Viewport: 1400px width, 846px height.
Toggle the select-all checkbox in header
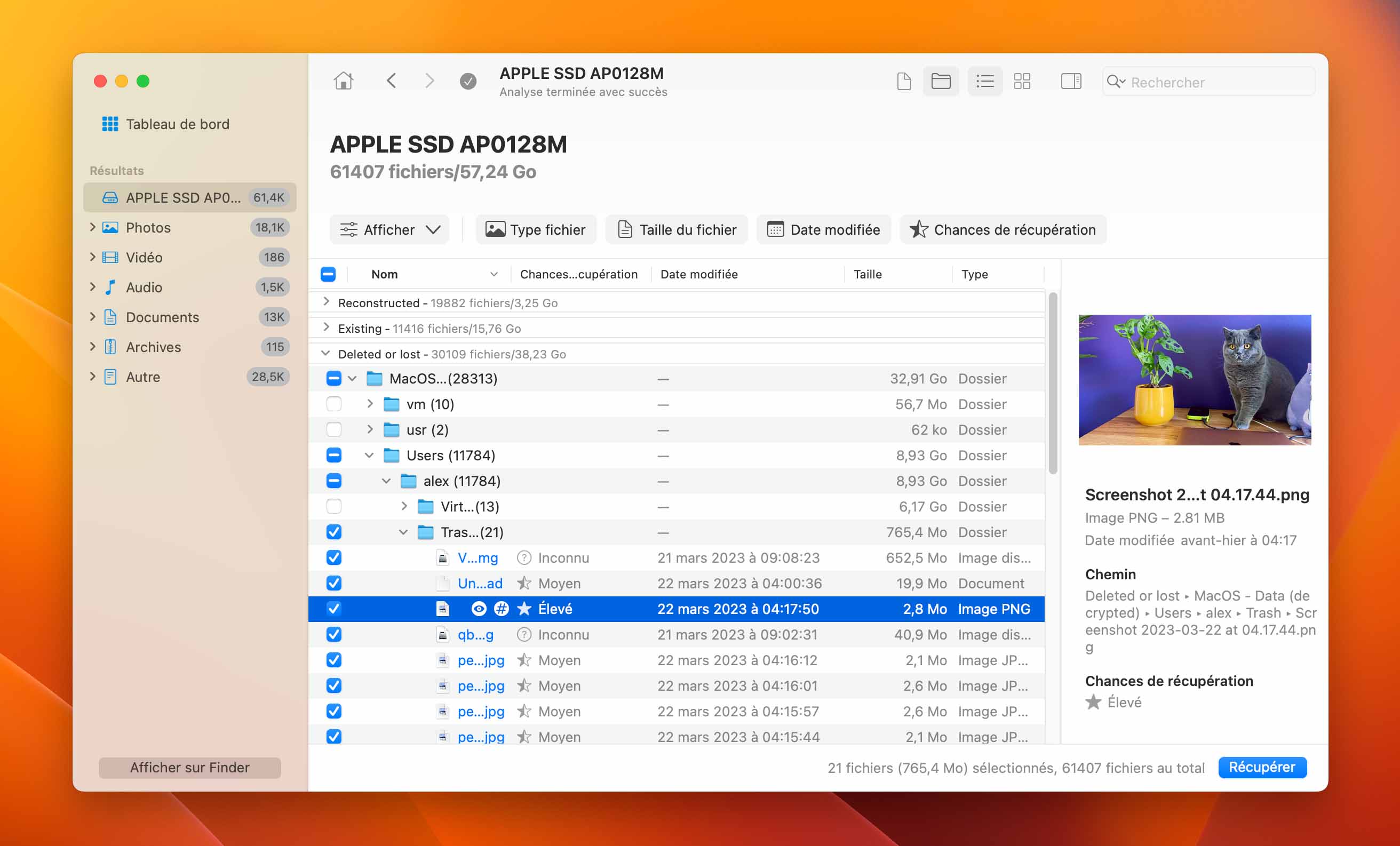point(328,274)
